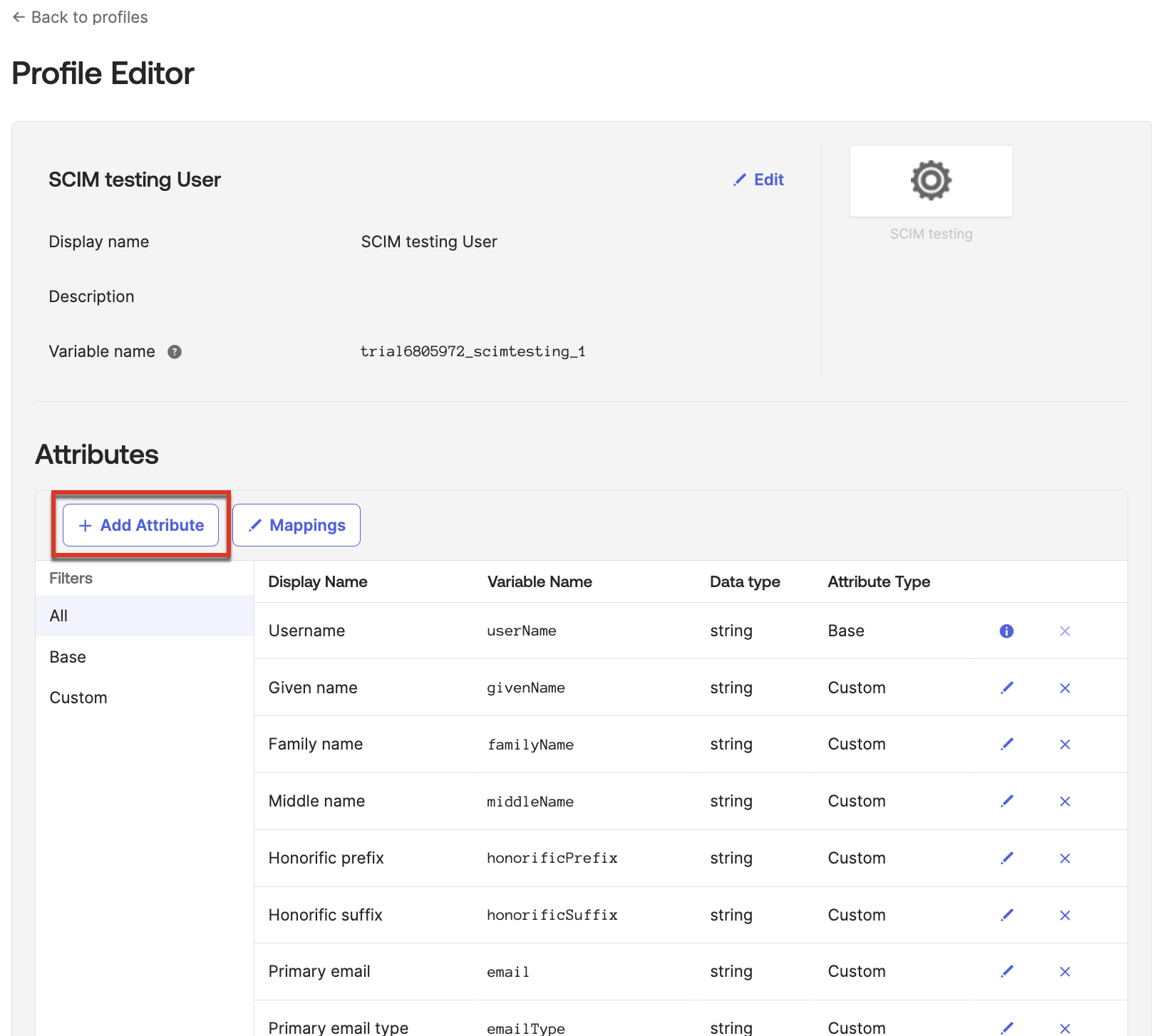The image size is (1166, 1036).
Task: Remove the Middle name attribute
Action: (1065, 801)
